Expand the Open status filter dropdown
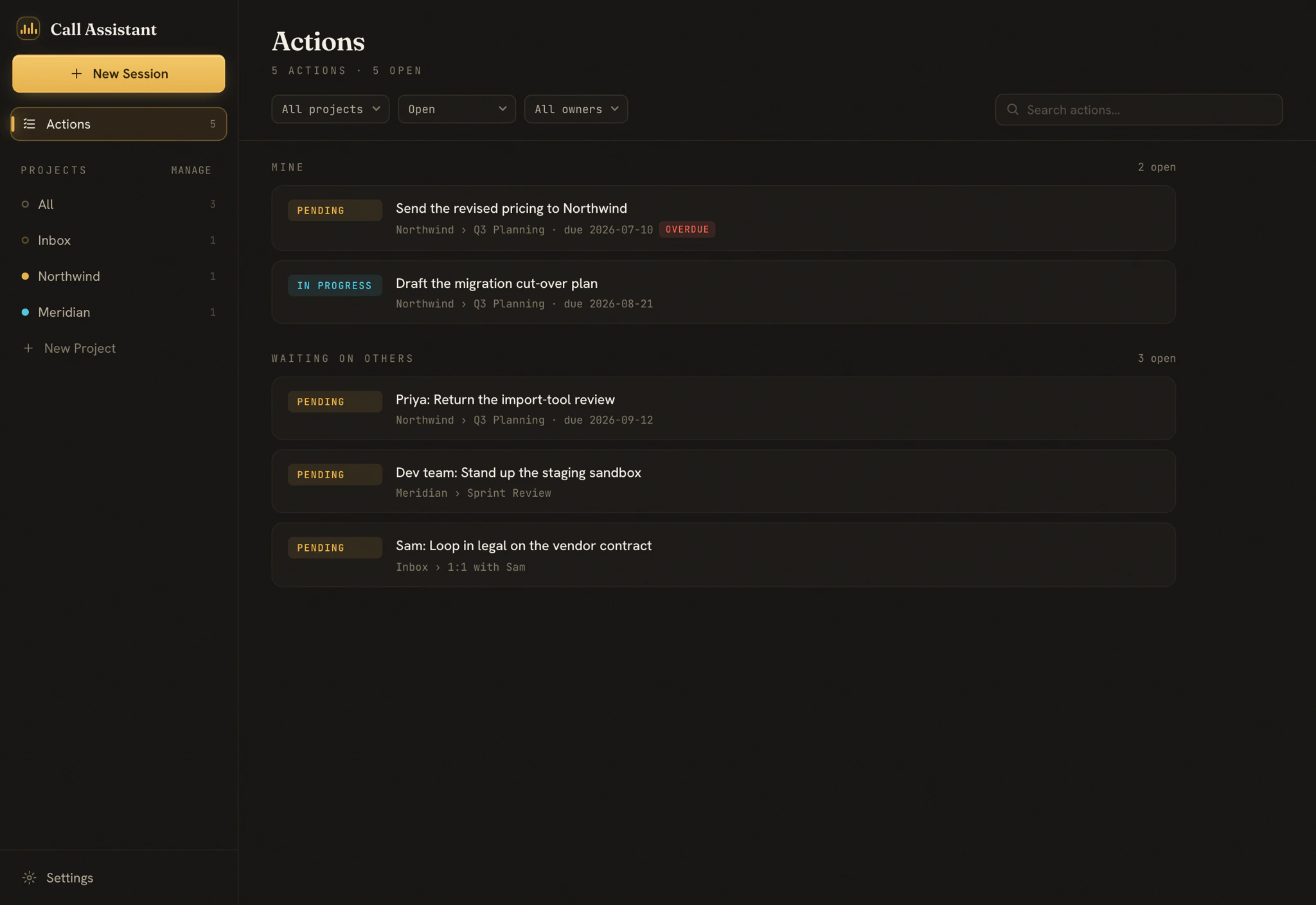 click(457, 109)
